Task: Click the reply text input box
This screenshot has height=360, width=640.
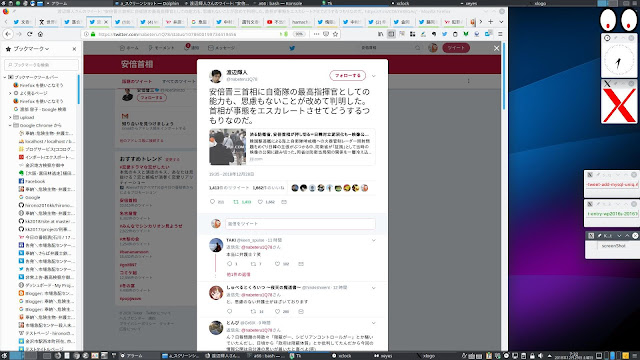Action: pyautogui.click(x=300, y=224)
